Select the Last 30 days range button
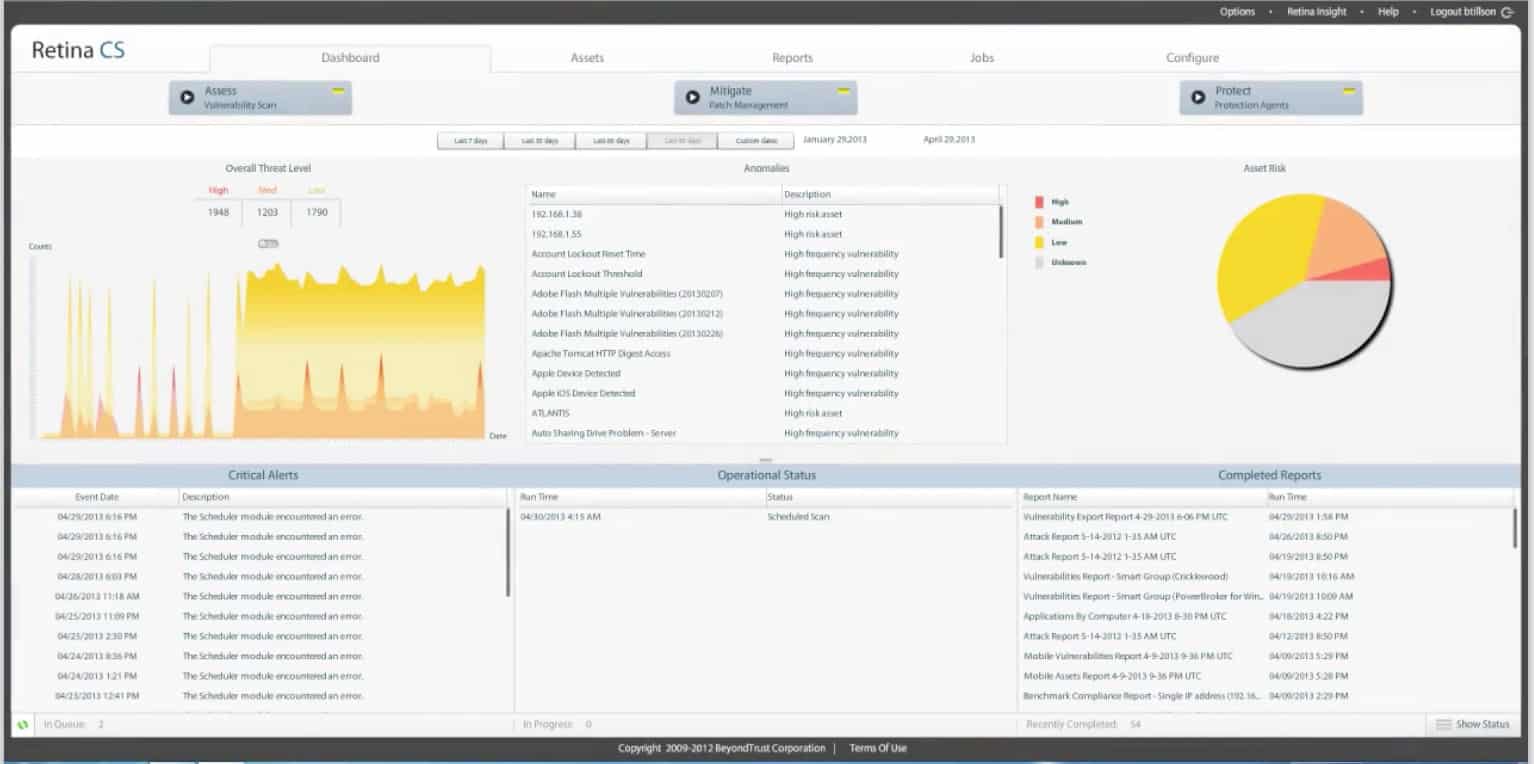Viewport: 1534px width, 764px height. click(x=540, y=141)
